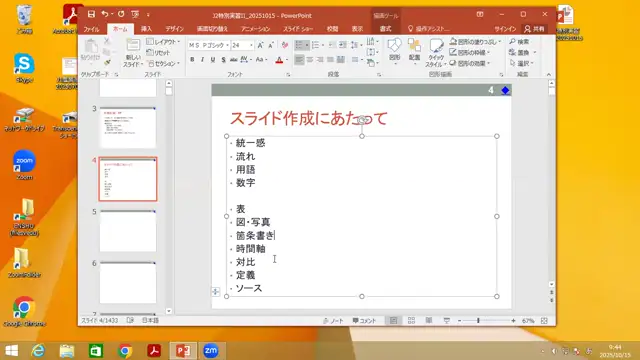640x360 pixels.
Task: Open spell check icon in status bar
Action: [130, 320]
